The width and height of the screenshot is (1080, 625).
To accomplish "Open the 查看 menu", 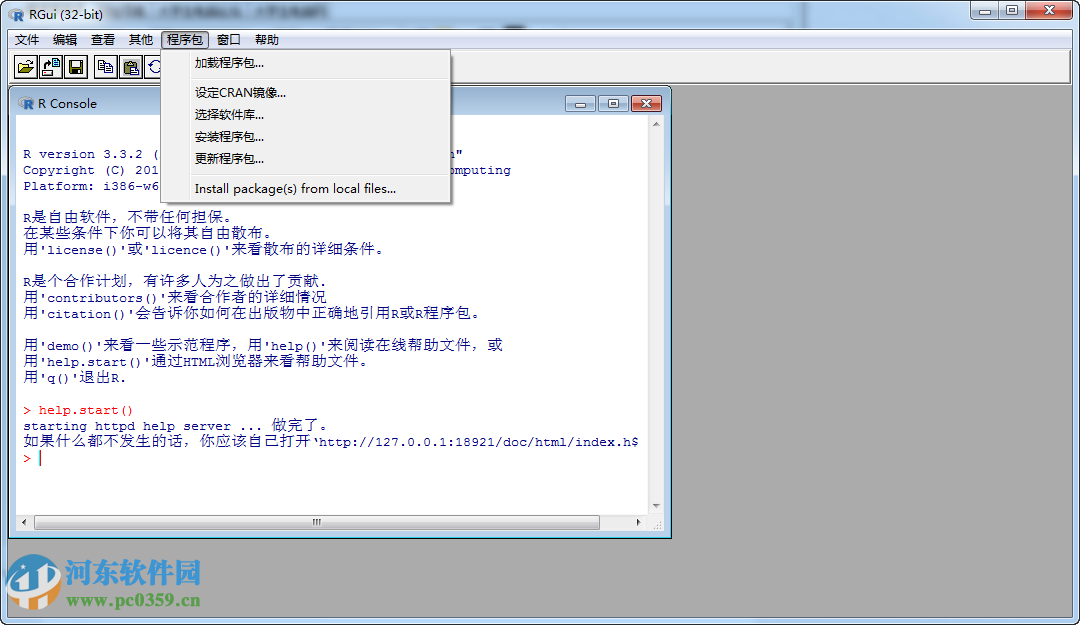I will click(x=103, y=40).
